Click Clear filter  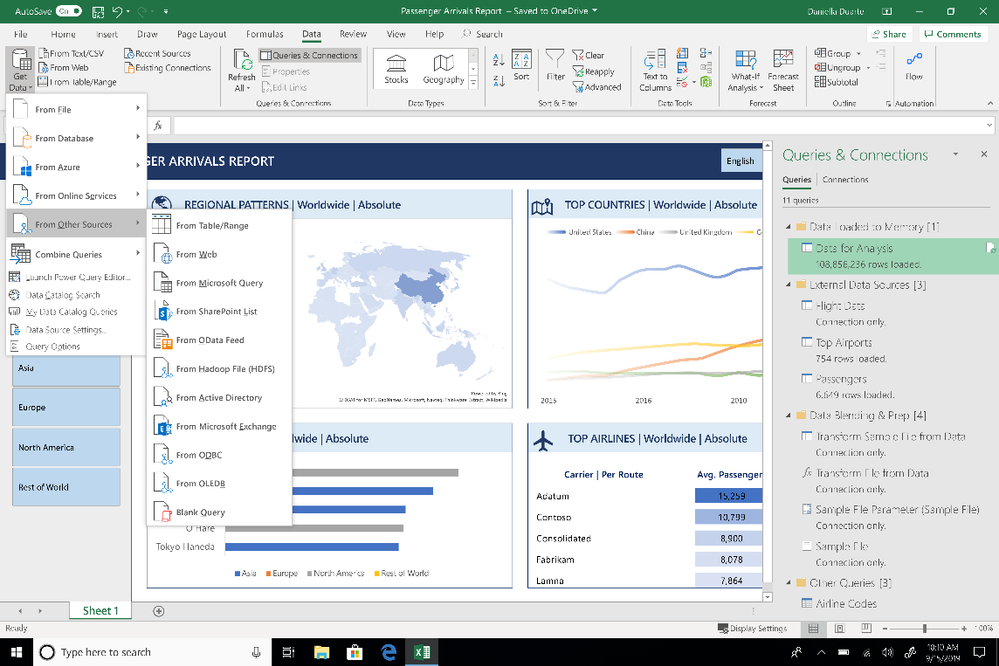pos(588,55)
